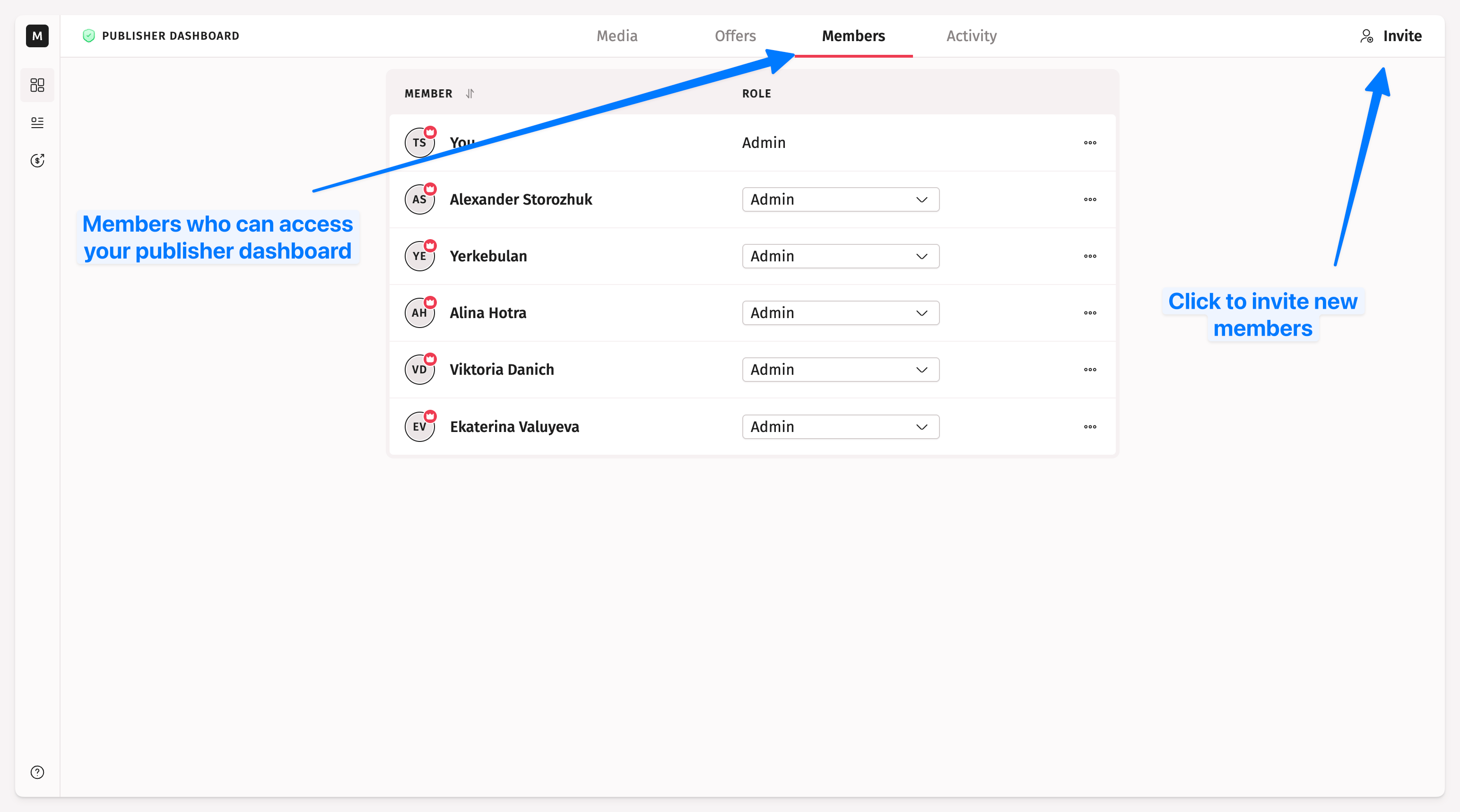The image size is (1460, 812).
Task: Open Ekaterina Valuyeva's role selector
Action: [x=840, y=427]
